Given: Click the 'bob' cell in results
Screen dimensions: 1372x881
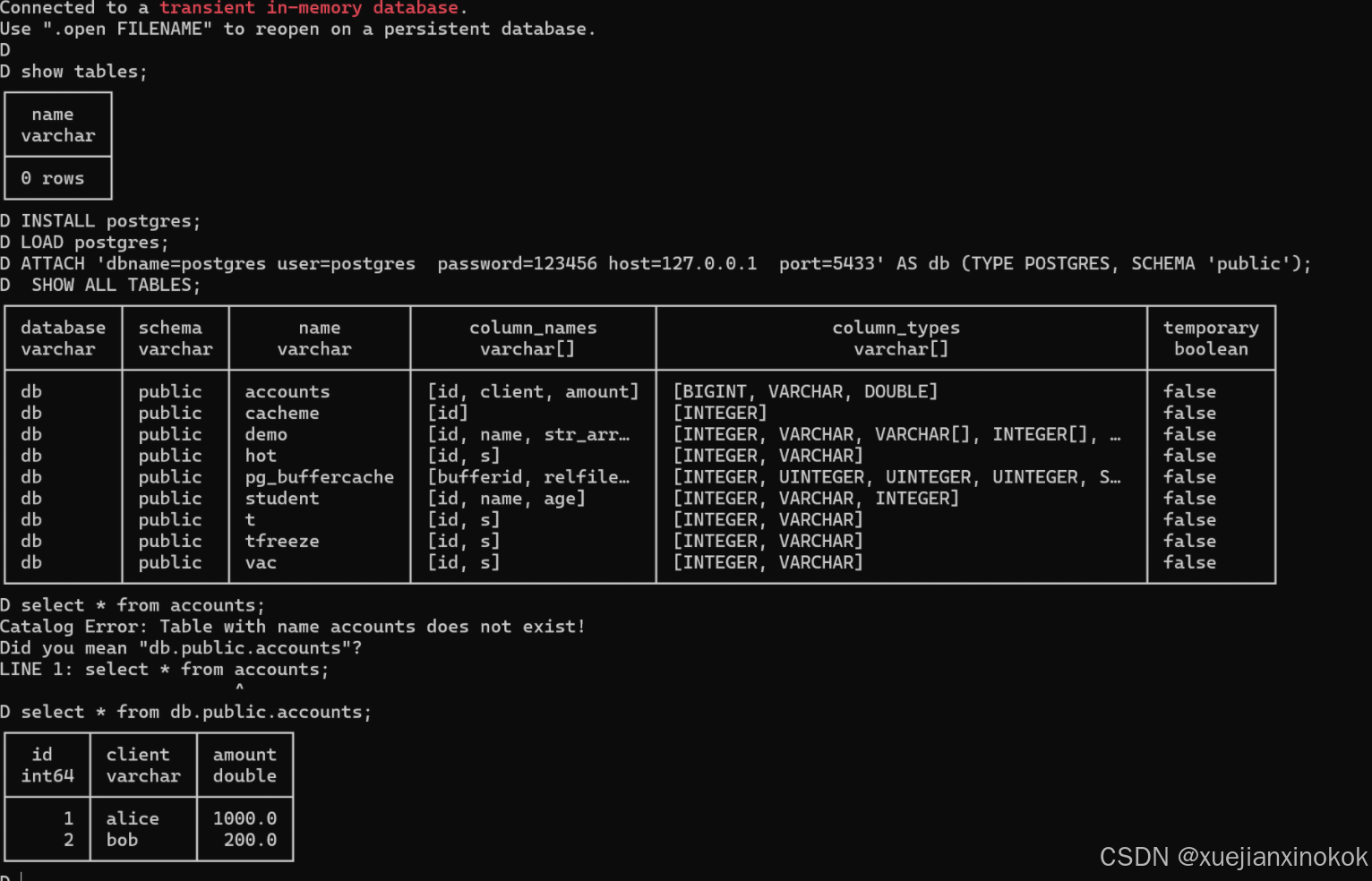Looking at the screenshot, I should click(122, 841).
